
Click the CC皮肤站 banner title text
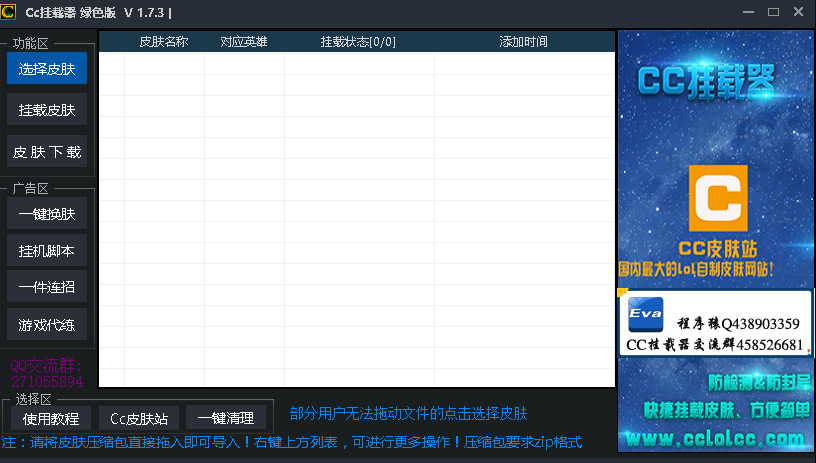coord(718,249)
